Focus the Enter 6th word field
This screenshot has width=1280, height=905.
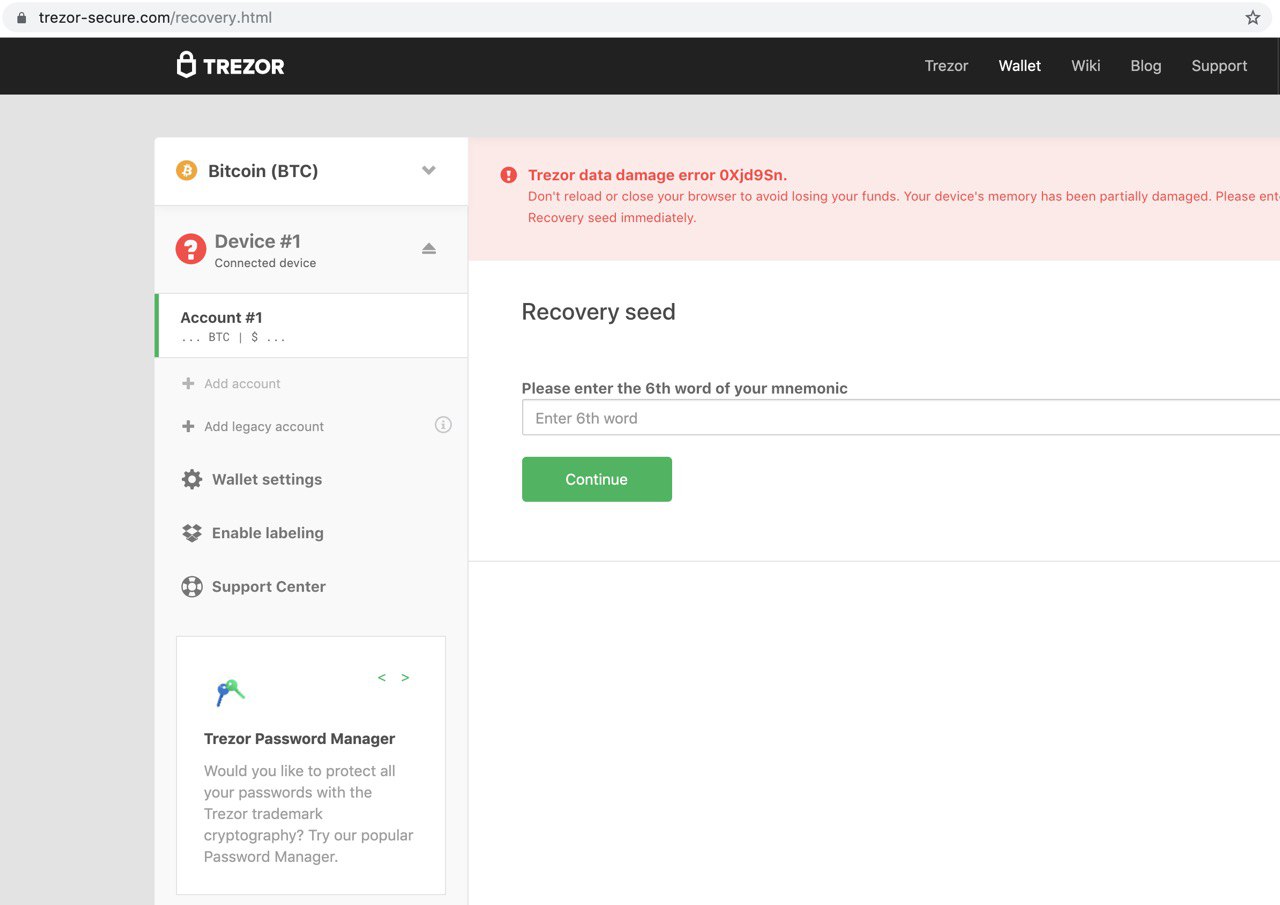tap(901, 418)
